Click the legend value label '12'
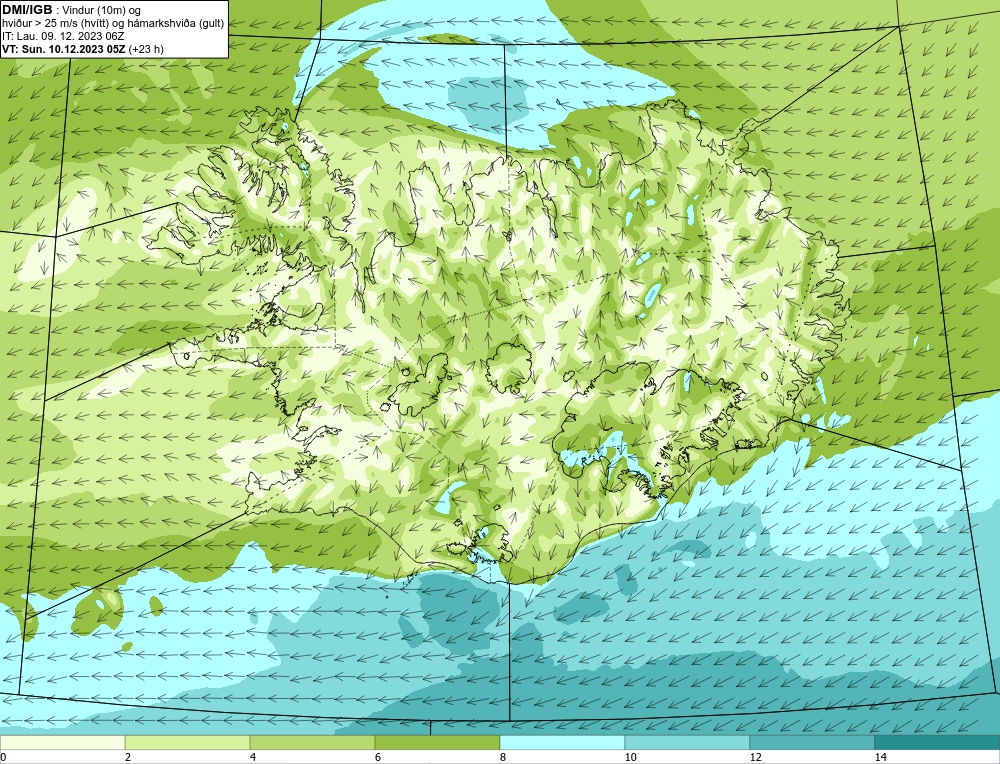The height and width of the screenshot is (764, 1000). coord(756,757)
